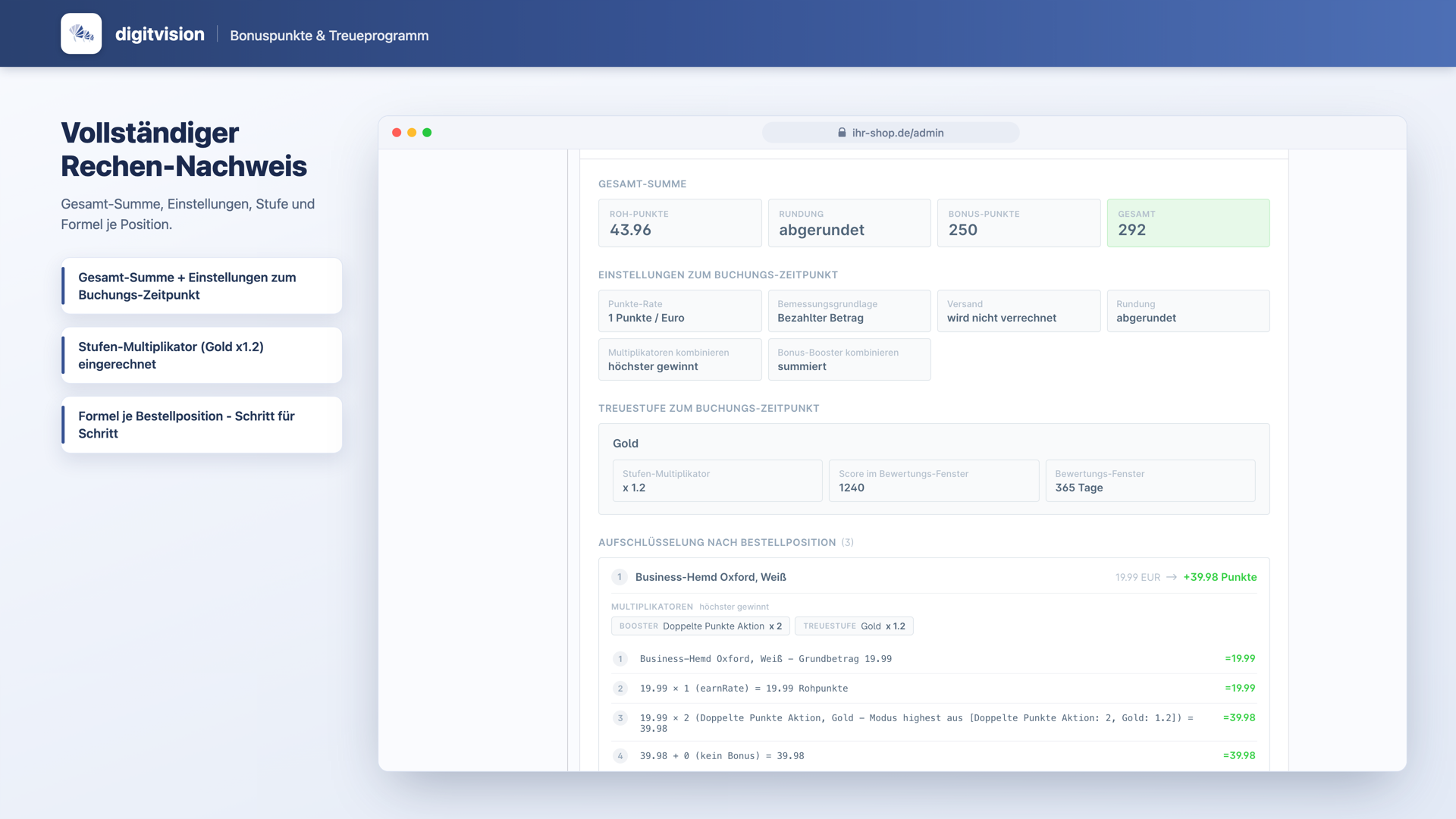The height and width of the screenshot is (819, 1456).
Task: Click the Treuestufe Gold x 1.2 tag
Action: pyautogui.click(x=854, y=626)
